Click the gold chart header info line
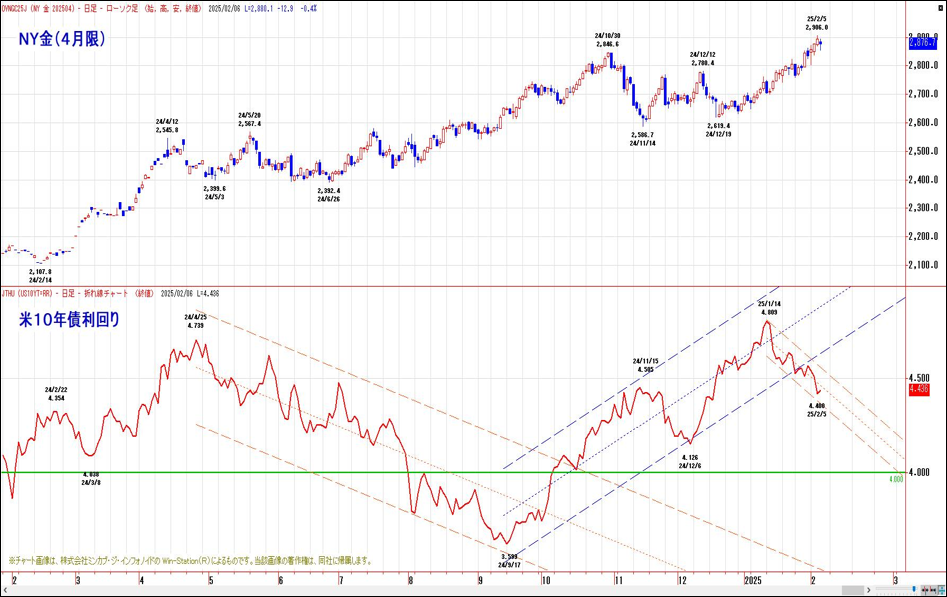Viewport: 947px width, 597px height. (160, 7)
